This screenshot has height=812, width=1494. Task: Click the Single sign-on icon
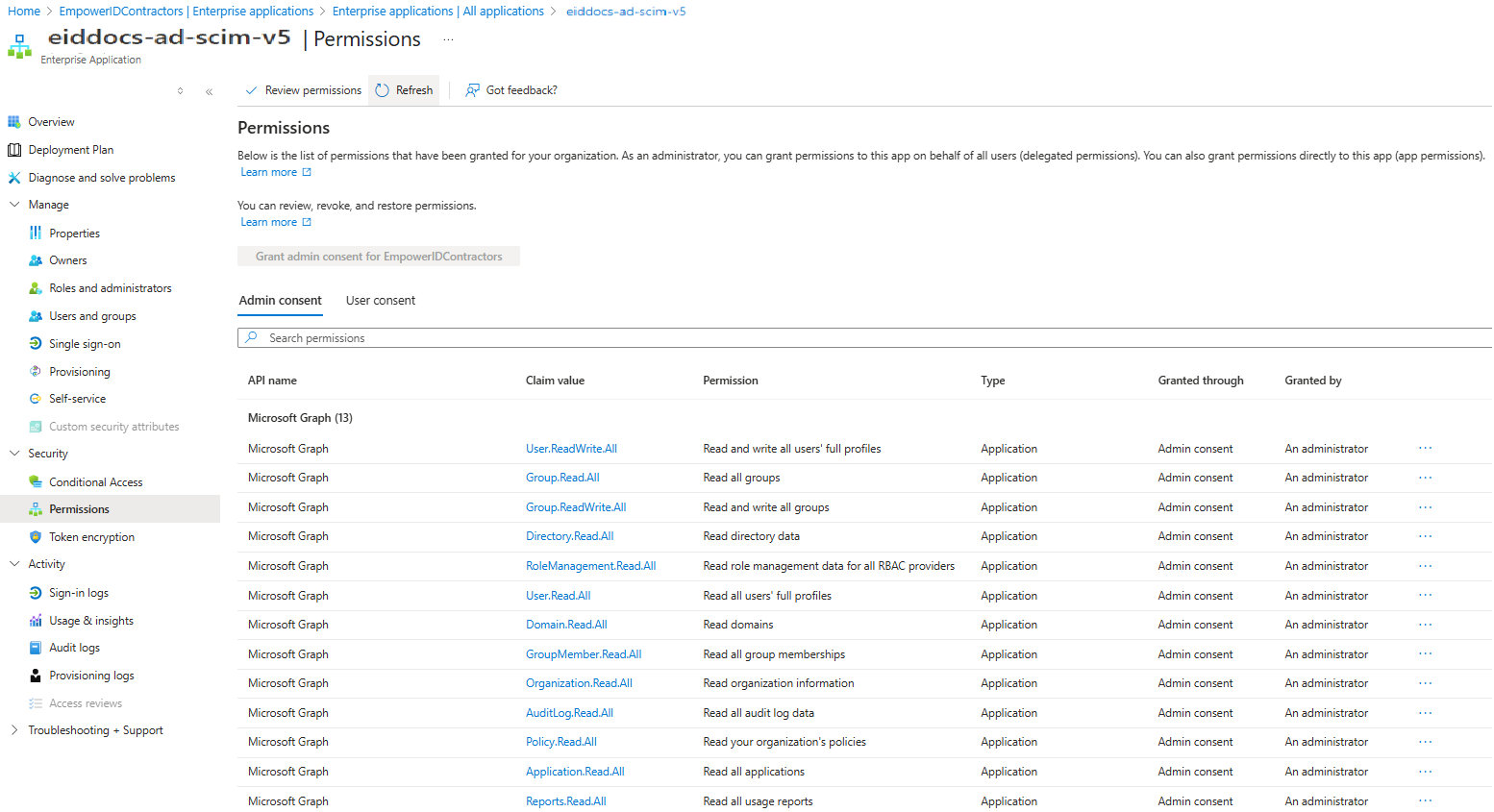click(x=36, y=344)
